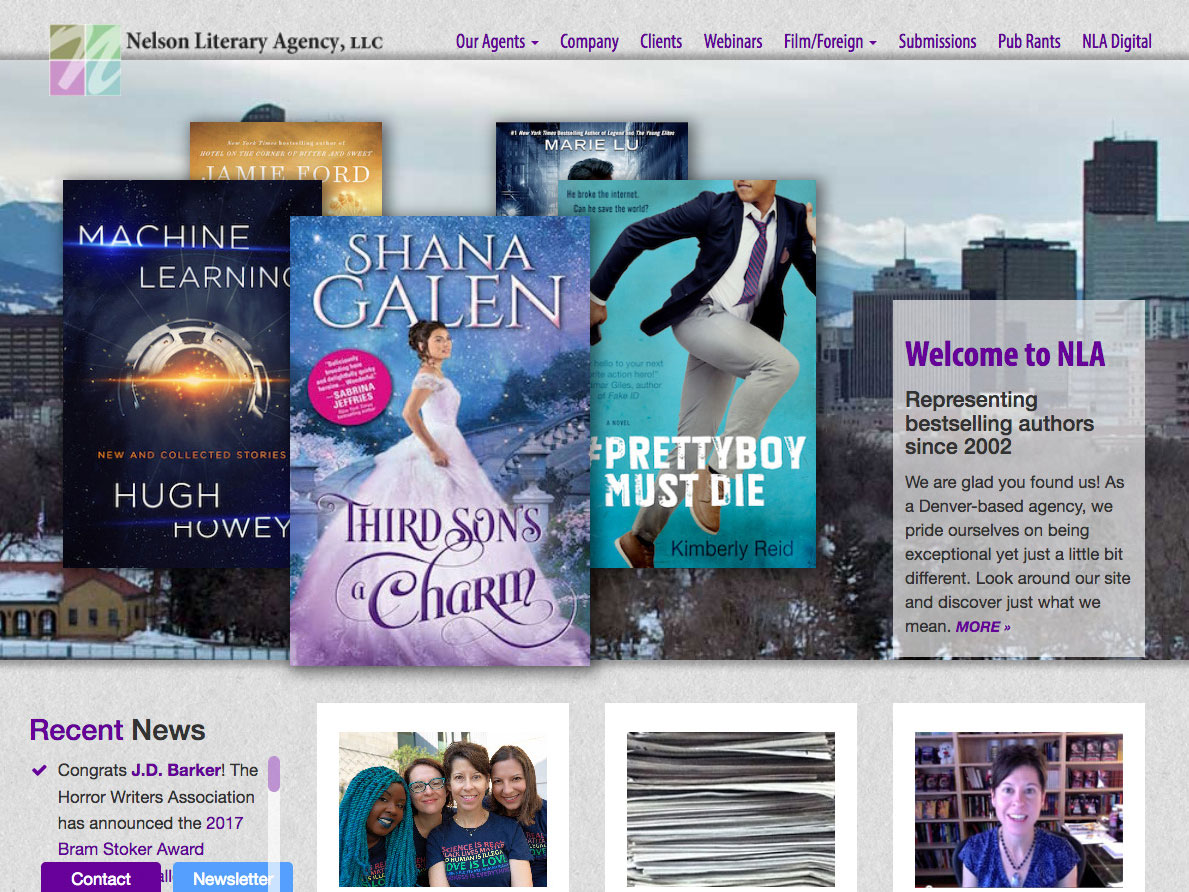Viewport: 1189px width, 892px height.
Task: Open the group photo of four women
Action: point(443,809)
